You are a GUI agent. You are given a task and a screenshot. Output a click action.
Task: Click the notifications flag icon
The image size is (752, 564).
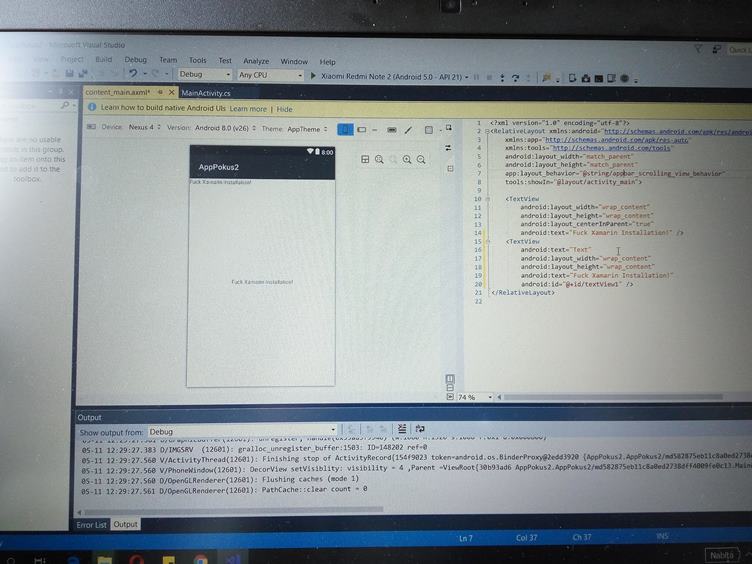(698, 48)
